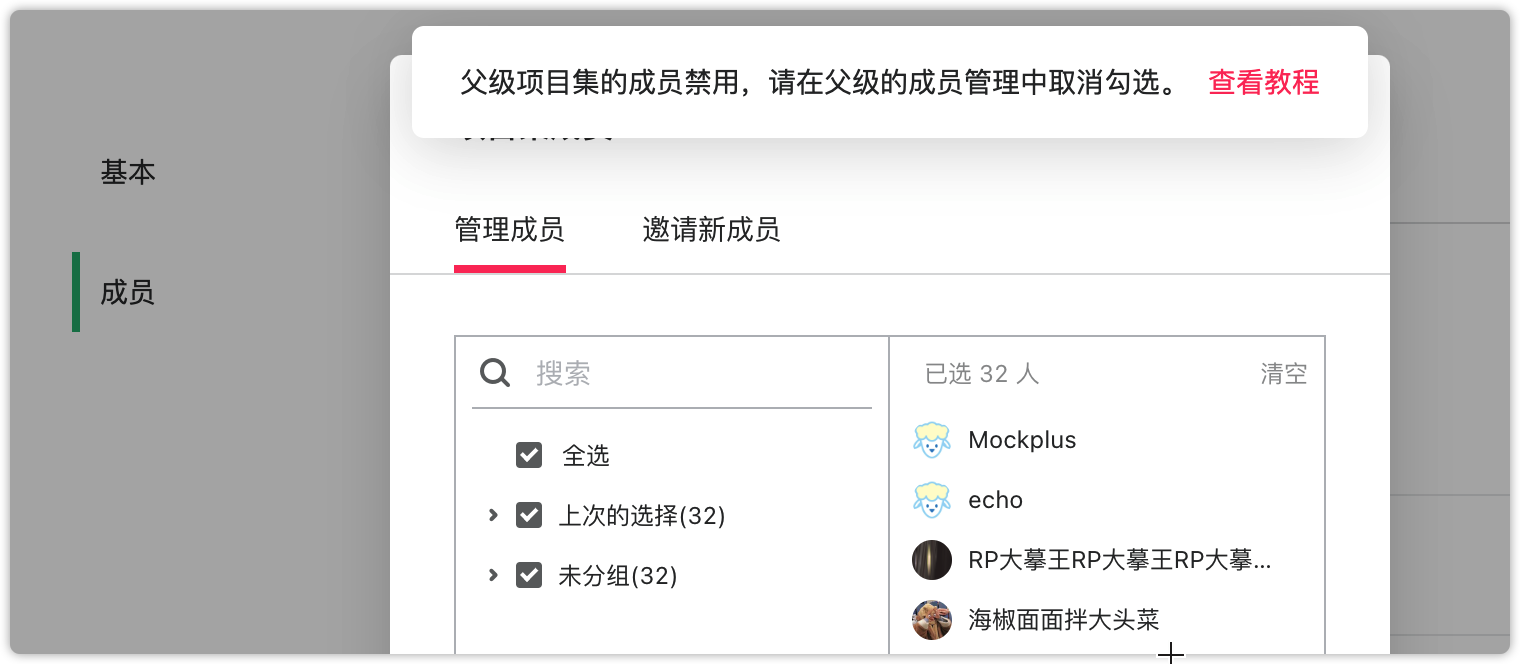Select 成员 in the left sidebar
1520x664 pixels.
point(128,293)
